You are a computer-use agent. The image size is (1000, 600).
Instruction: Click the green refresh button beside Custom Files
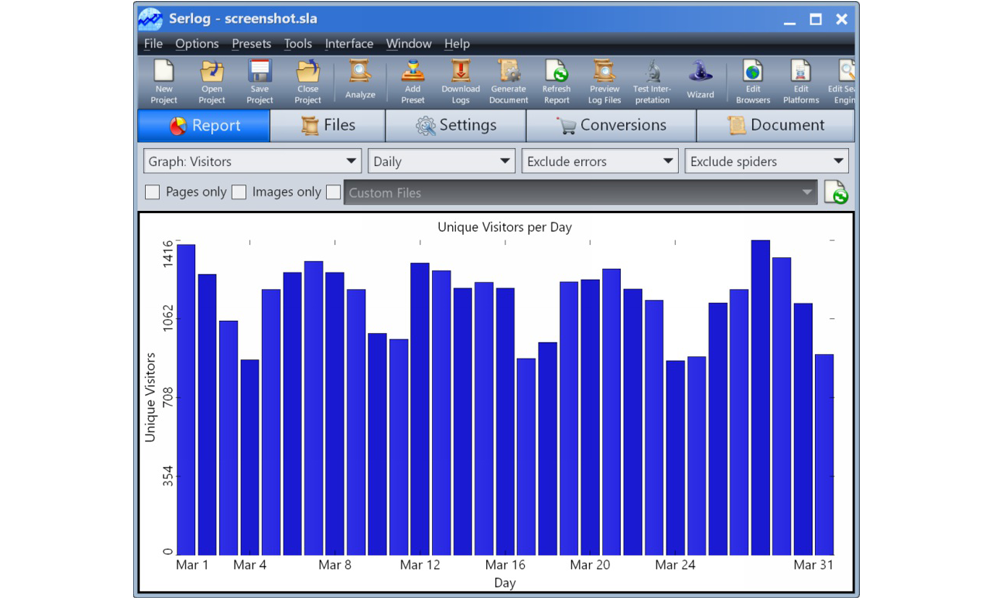click(836, 192)
